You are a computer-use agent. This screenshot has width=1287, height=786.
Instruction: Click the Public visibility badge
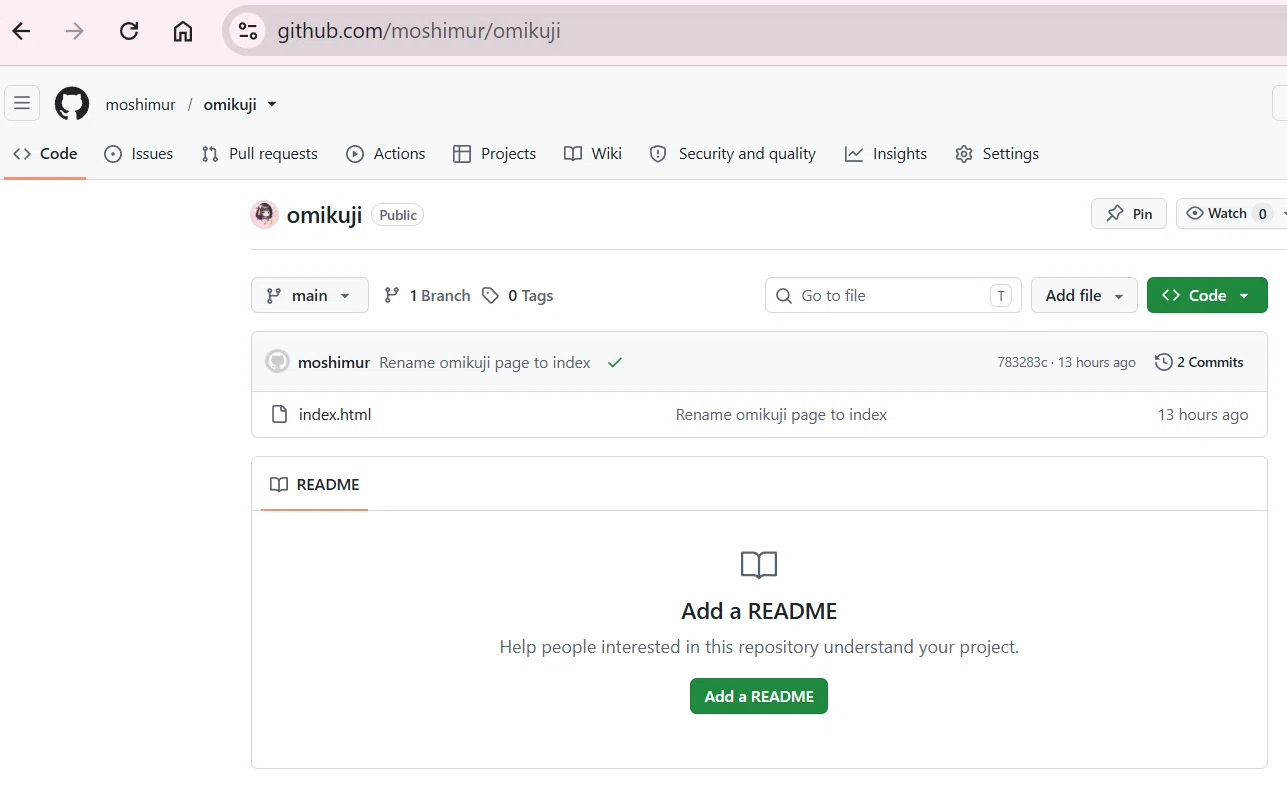pos(398,215)
